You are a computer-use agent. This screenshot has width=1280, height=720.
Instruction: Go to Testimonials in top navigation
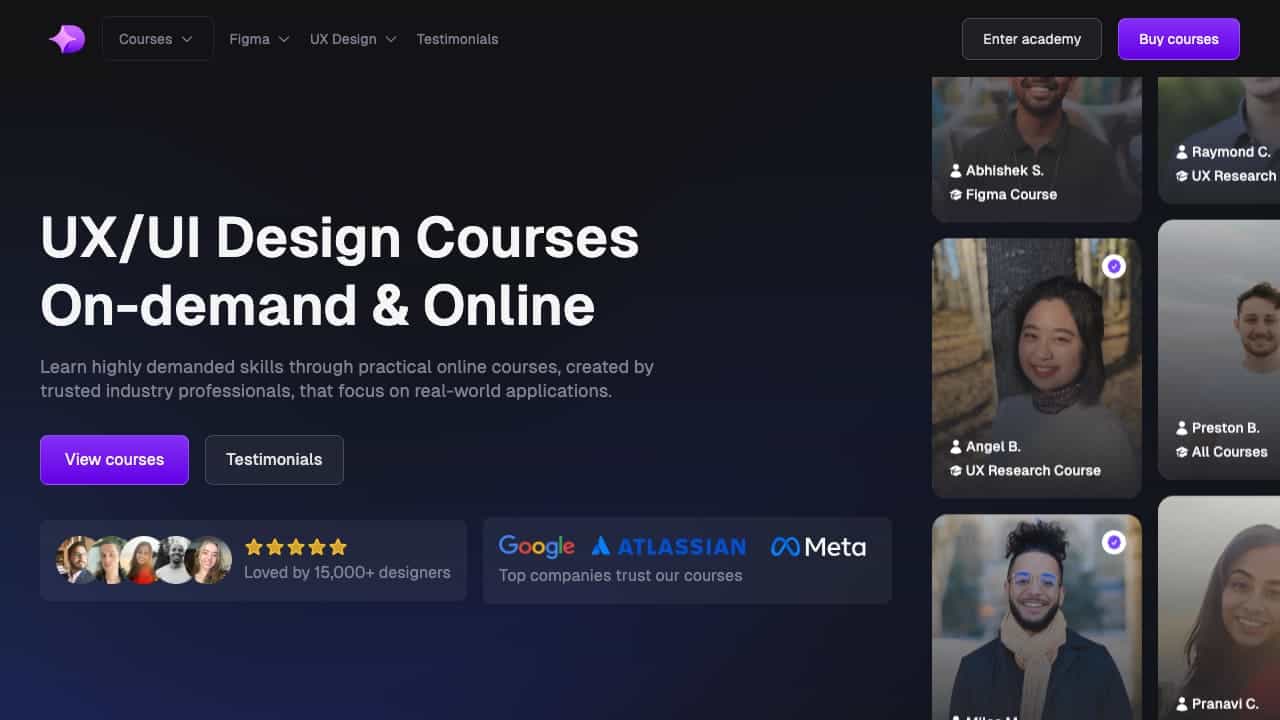[x=457, y=39]
